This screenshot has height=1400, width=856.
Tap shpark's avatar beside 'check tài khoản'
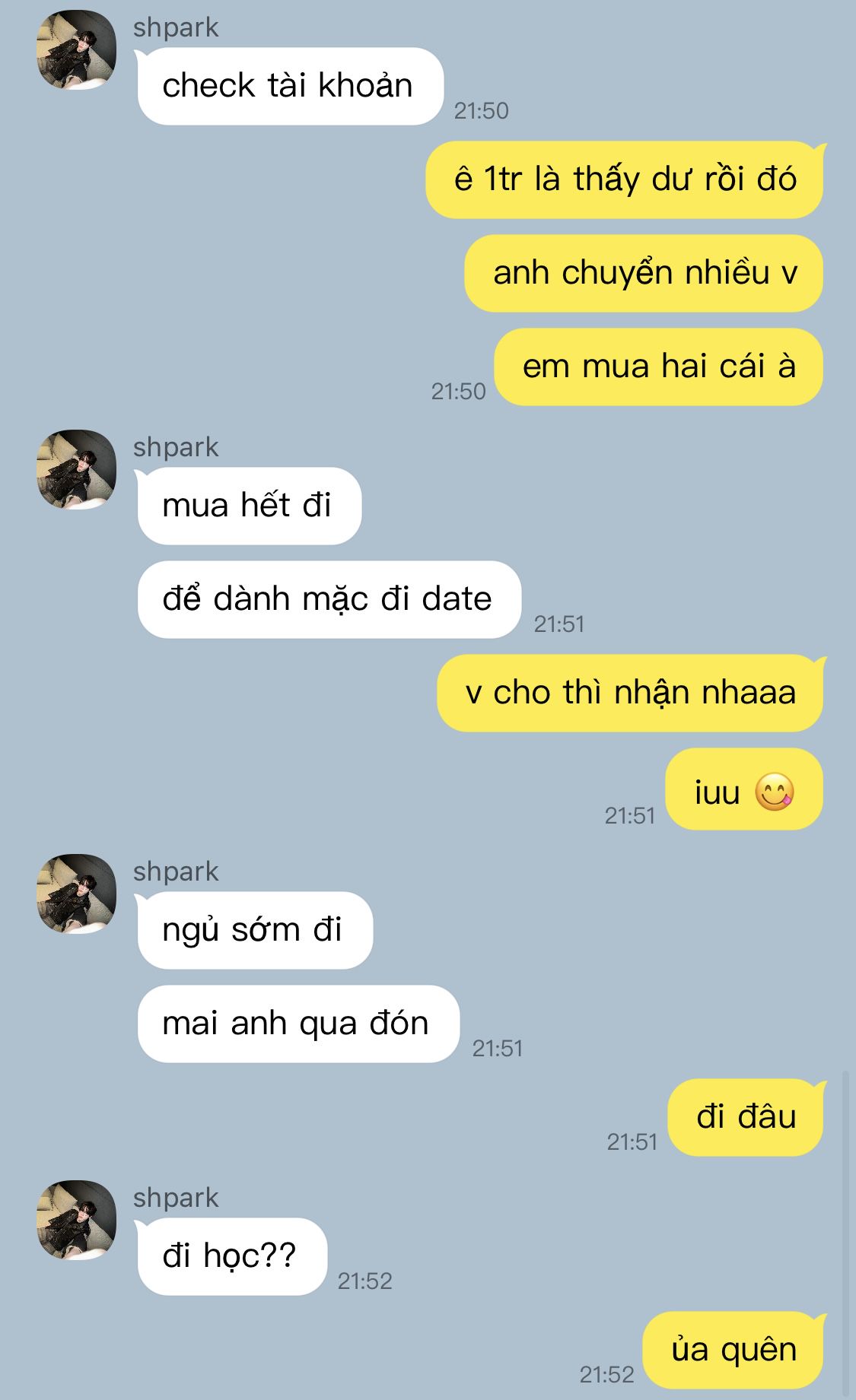(x=76, y=50)
